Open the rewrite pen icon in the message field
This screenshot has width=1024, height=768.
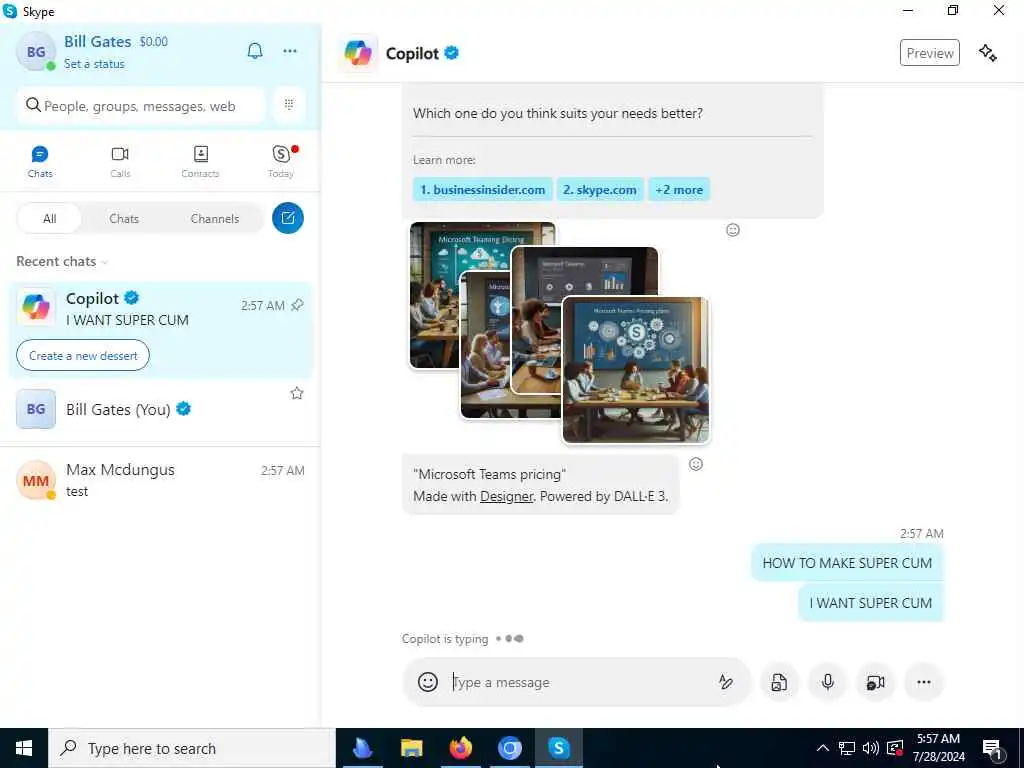click(x=726, y=682)
